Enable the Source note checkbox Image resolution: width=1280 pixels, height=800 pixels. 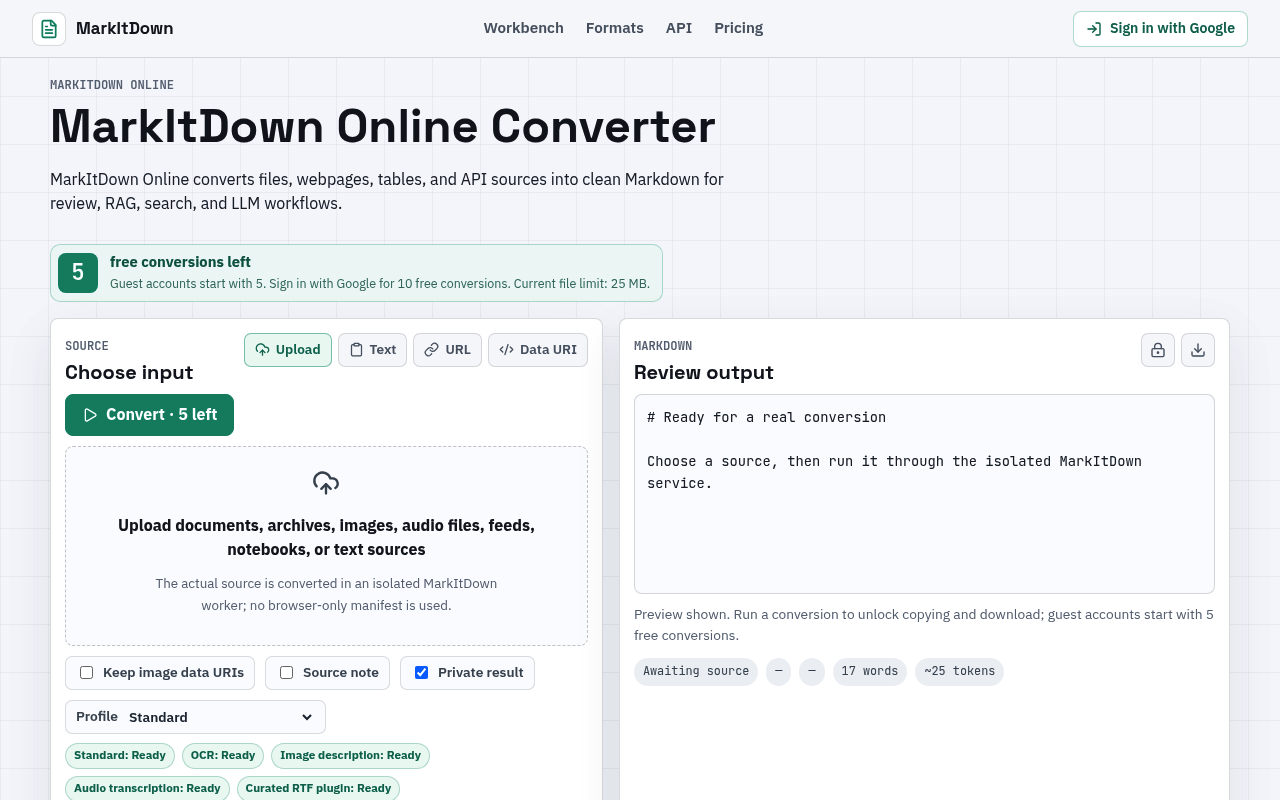coord(286,673)
